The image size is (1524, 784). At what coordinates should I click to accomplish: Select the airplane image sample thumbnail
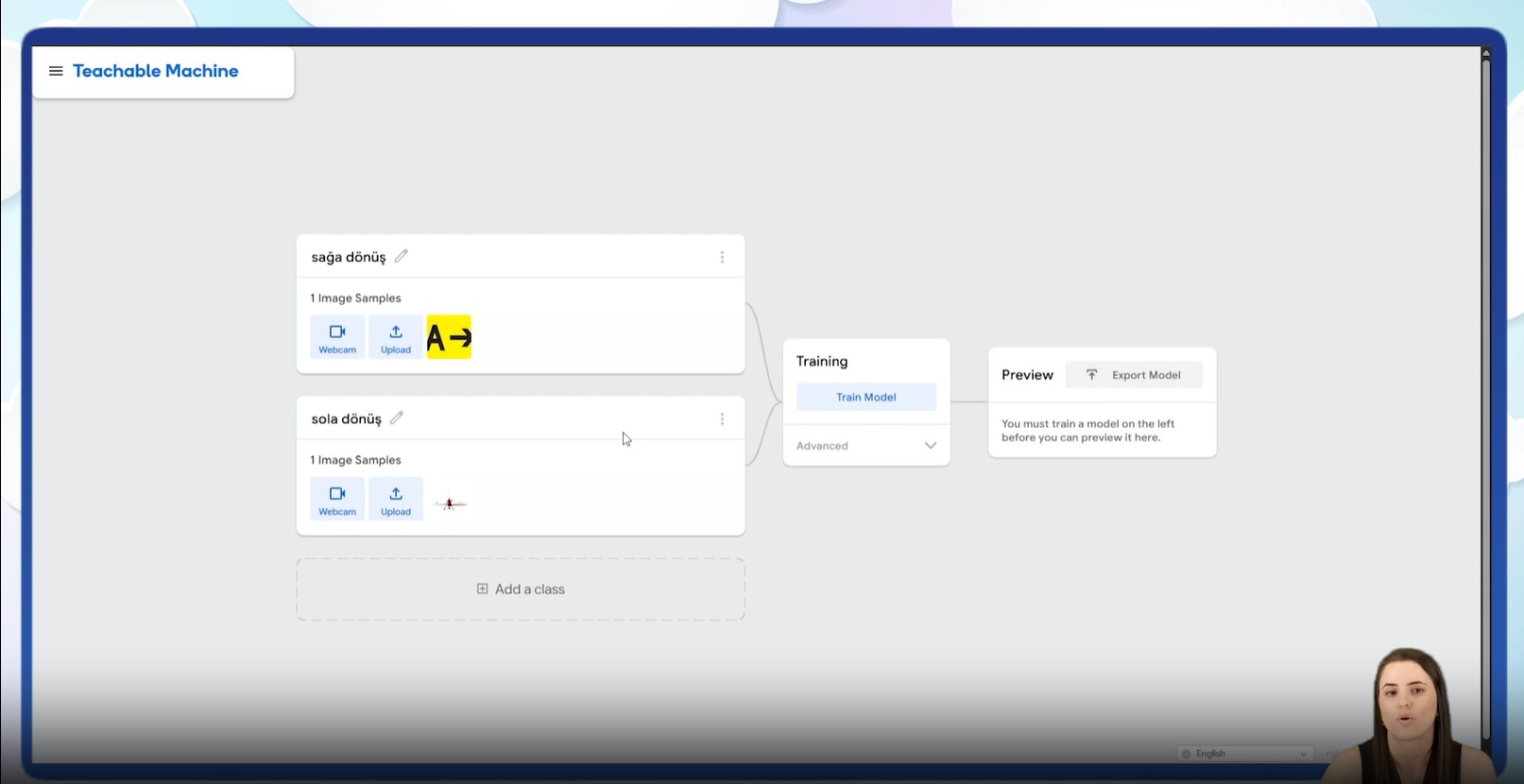point(450,503)
